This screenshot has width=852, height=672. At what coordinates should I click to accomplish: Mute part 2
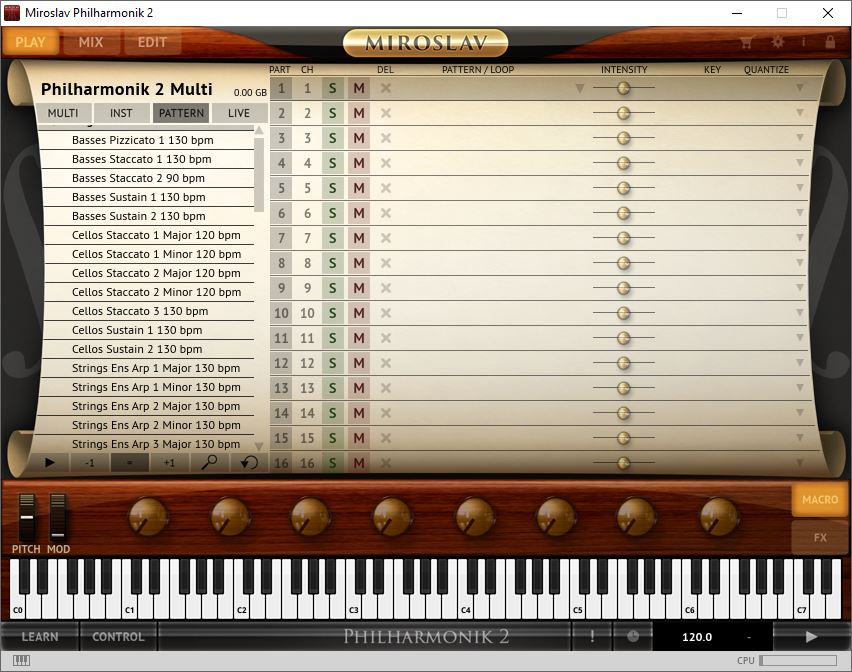coord(359,113)
